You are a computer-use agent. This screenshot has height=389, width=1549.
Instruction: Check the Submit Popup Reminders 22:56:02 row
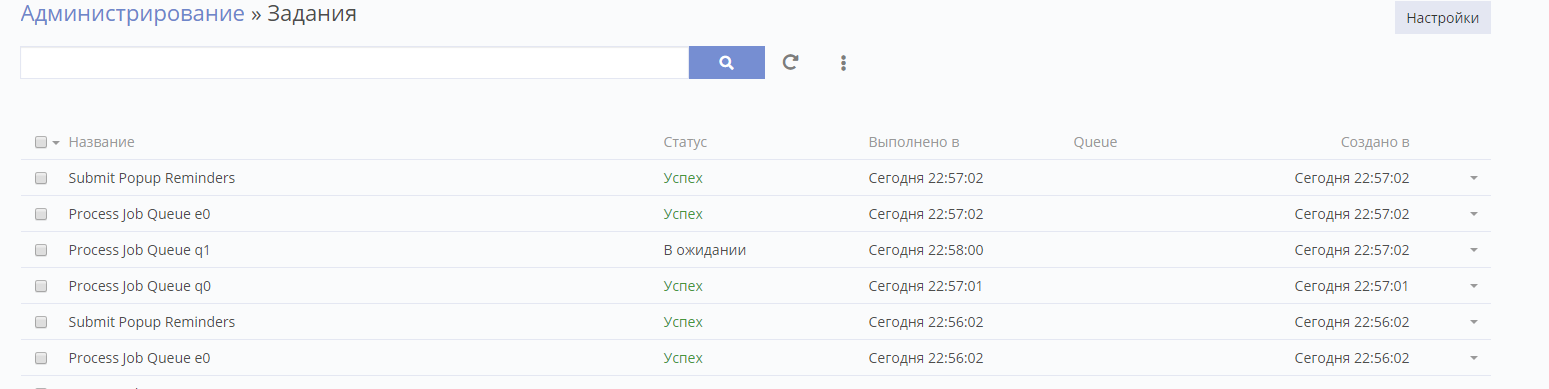click(41, 322)
